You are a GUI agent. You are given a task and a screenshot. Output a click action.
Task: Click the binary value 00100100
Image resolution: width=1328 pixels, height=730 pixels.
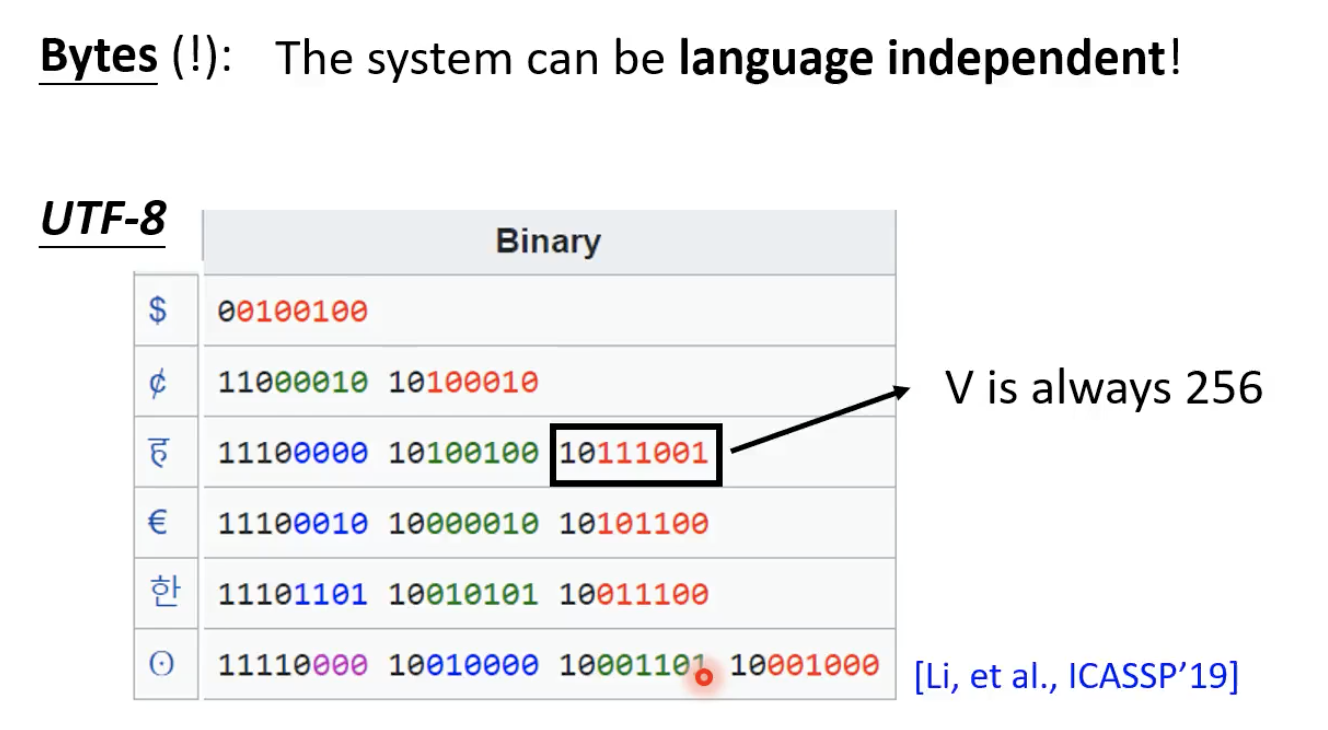(293, 312)
